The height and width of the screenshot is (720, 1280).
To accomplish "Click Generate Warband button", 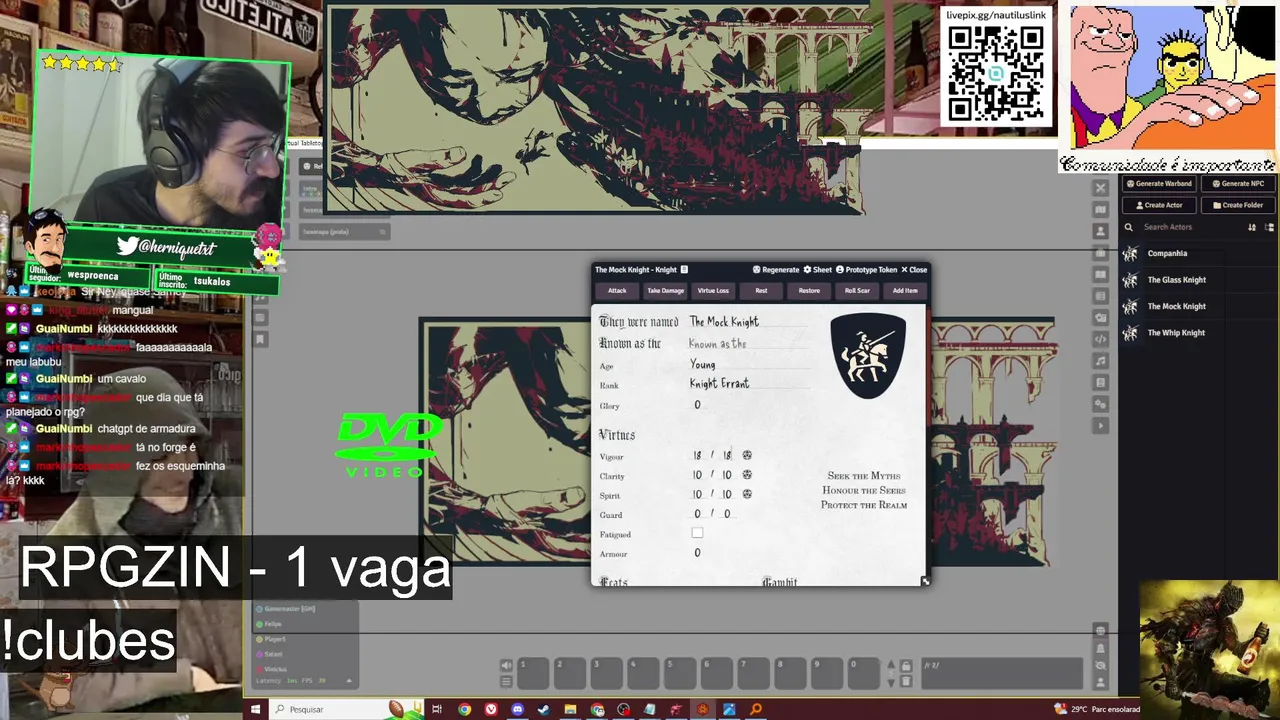I will click(1158, 184).
